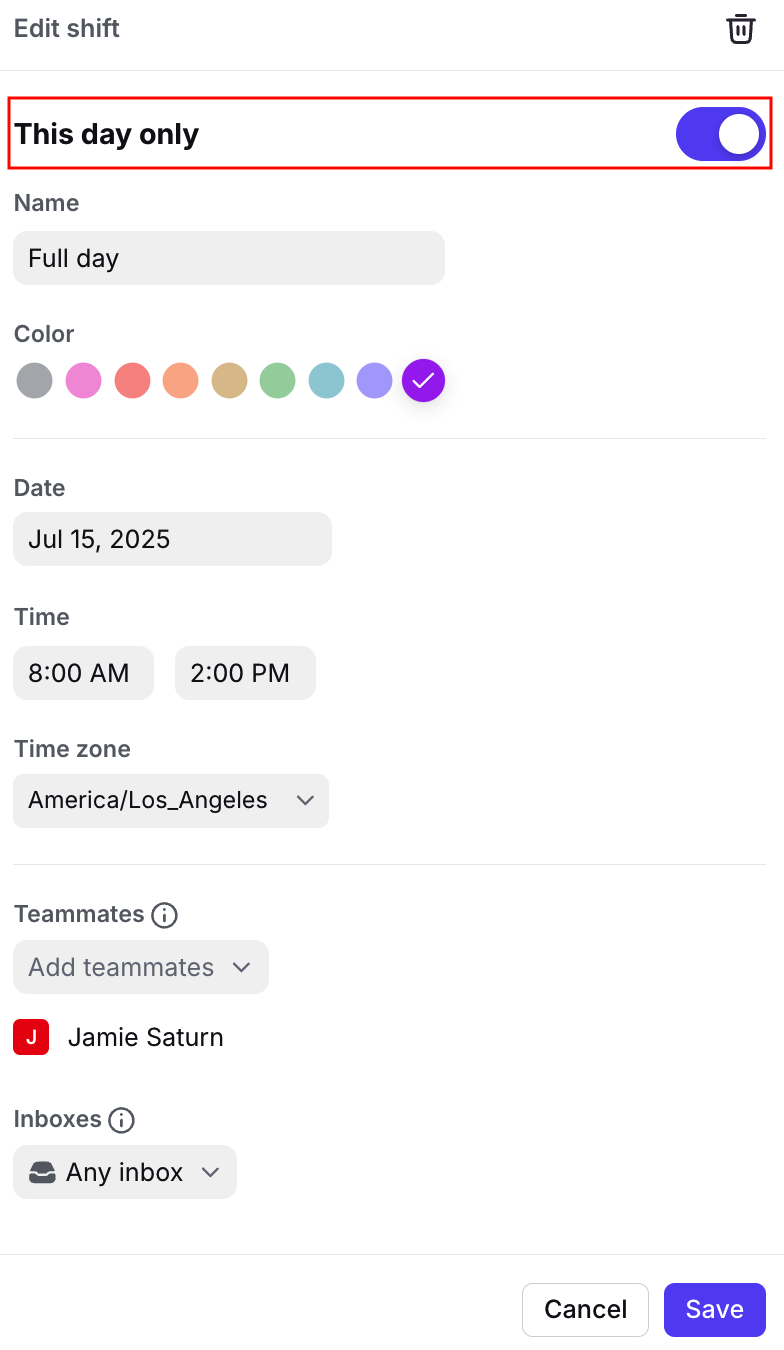Open the Any inbox dropdown
Viewport: 784px width, 1350px height.
click(x=125, y=1172)
